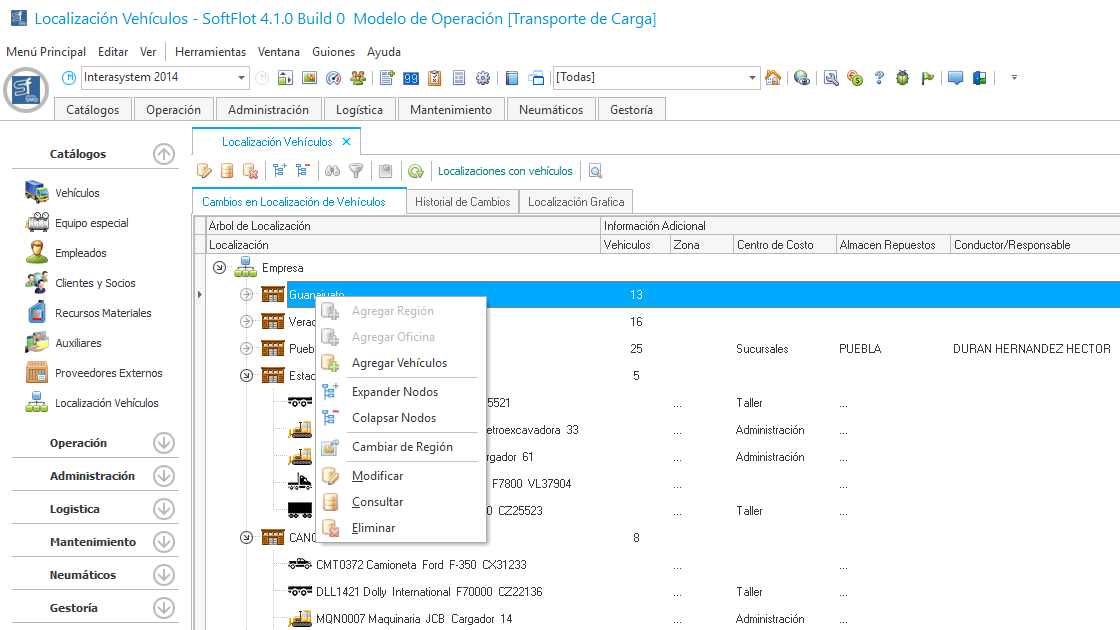The height and width of the screenshot is (630, 1120).
Task: Choose Eliminar in the context menu
Action: pyautogui.click(x=373, y=528)
